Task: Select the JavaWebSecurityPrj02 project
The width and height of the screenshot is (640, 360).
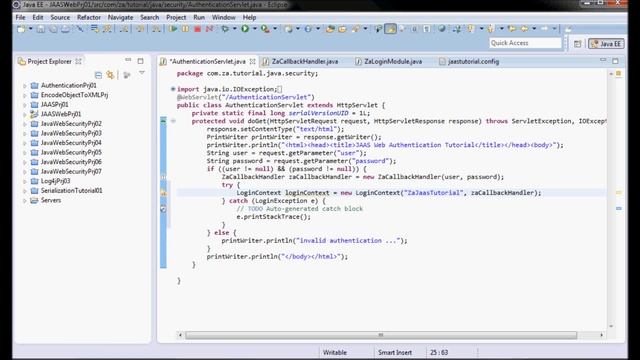Action: [x=71, y=124]
